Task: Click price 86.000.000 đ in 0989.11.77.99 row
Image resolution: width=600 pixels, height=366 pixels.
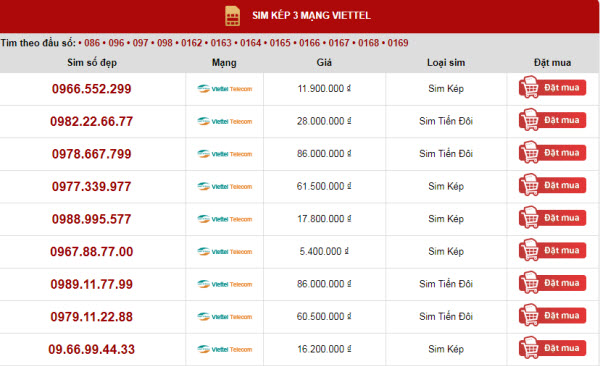Action: (324, 284)
